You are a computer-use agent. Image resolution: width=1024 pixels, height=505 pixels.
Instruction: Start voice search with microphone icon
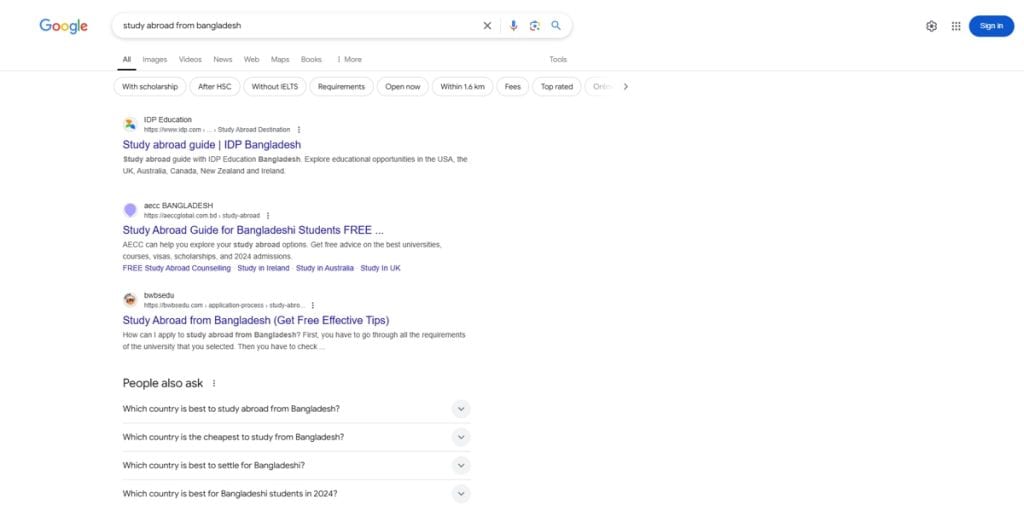point(513,25)
